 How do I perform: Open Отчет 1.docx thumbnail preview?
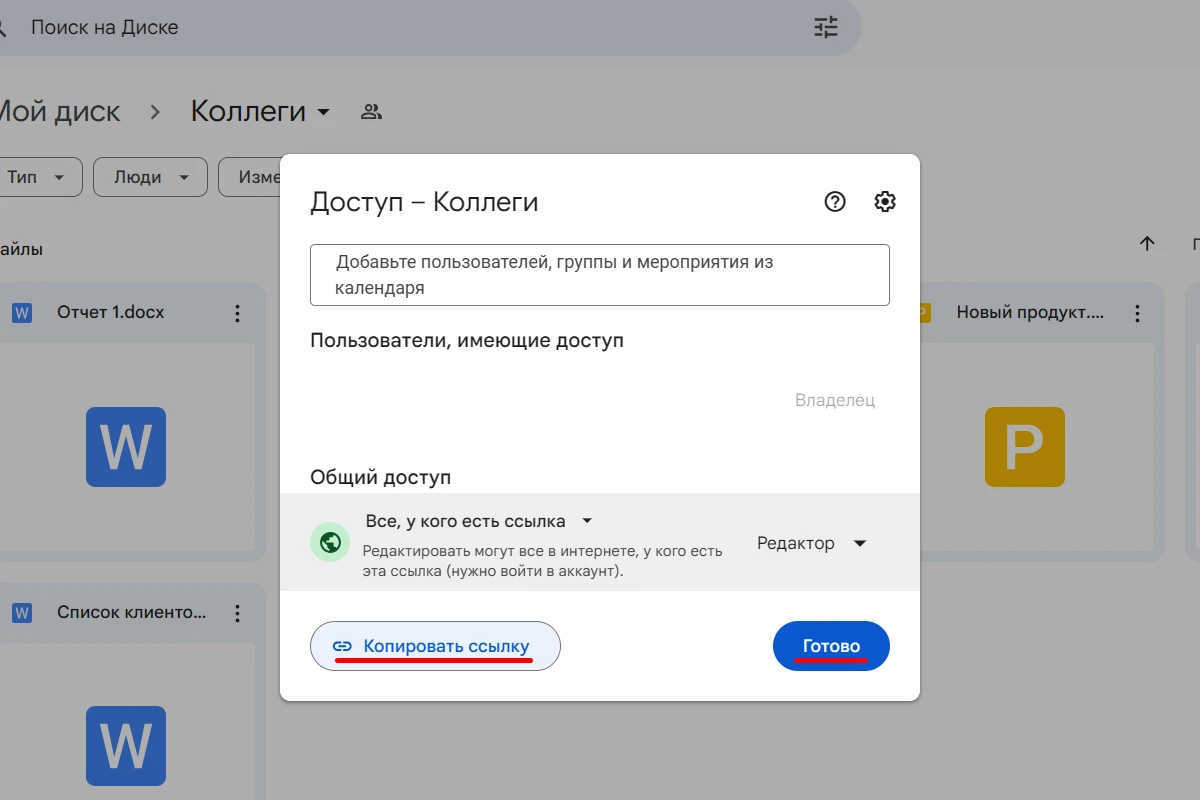pos(126,447)
